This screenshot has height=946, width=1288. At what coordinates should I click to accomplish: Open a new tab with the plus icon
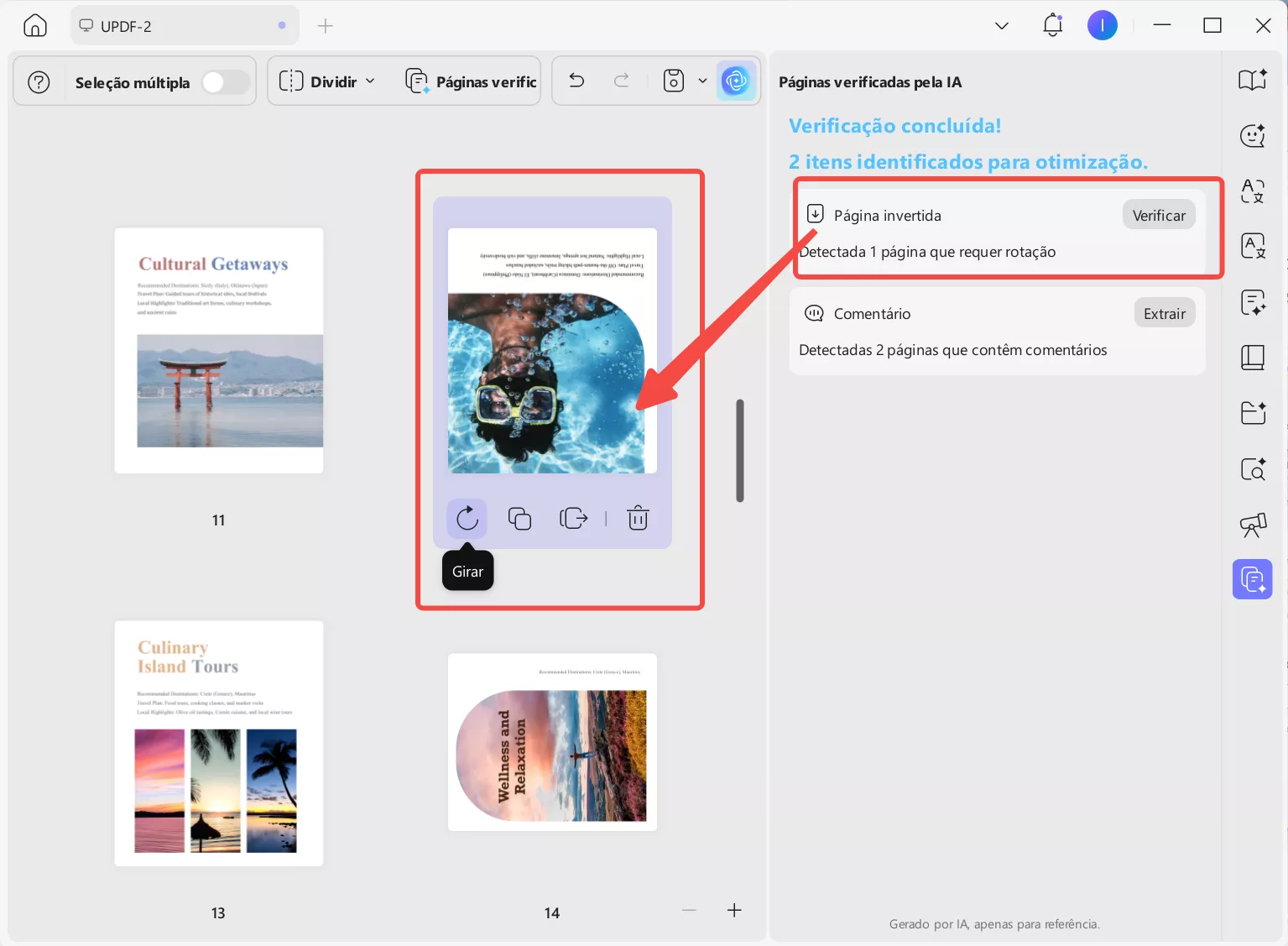click(x=326, y=26)
